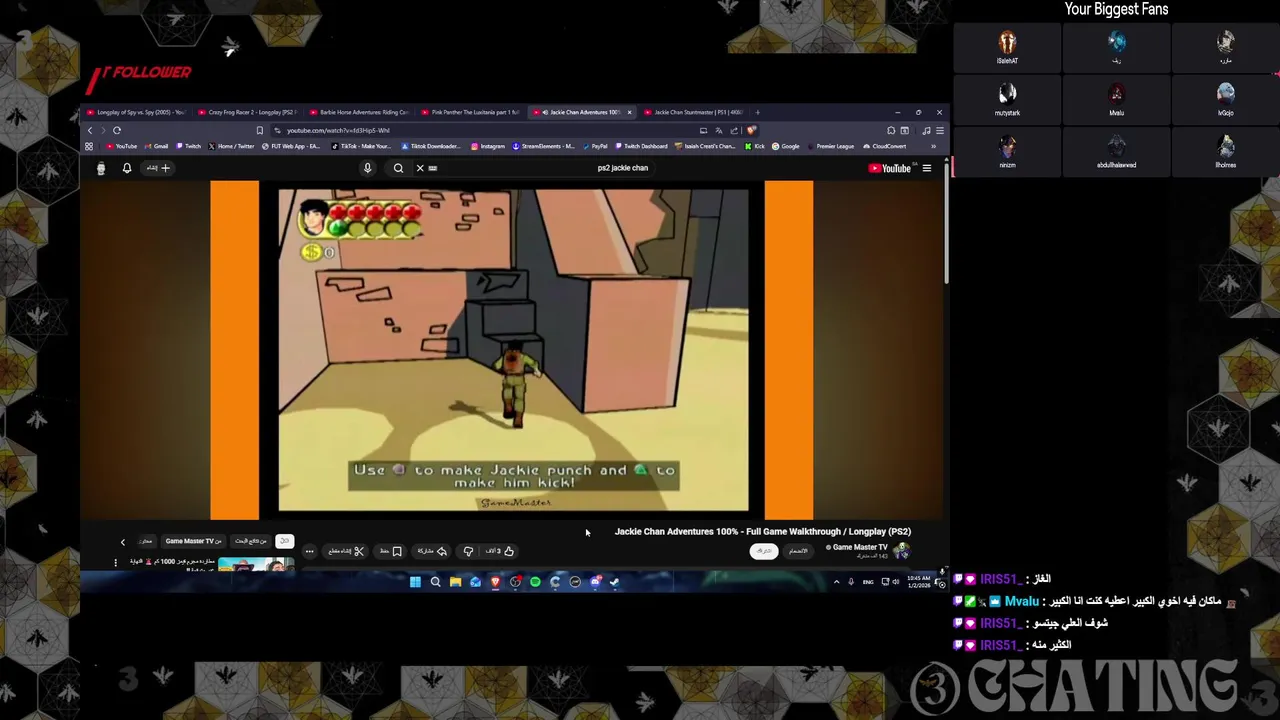The height and width of the screenshot is (720, 1280).
Task: Dislike the video with thumbs down
Action: [468, 551]
